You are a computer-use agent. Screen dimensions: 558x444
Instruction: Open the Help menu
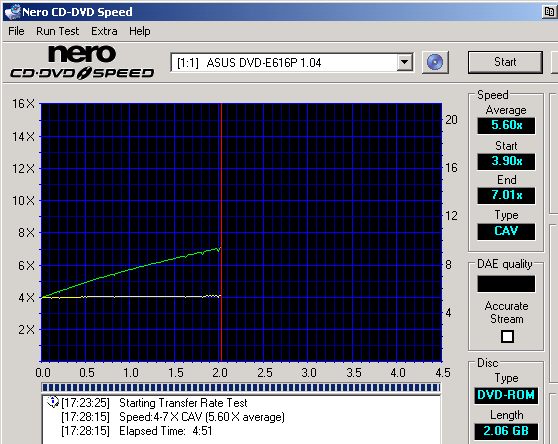(140, 31)
